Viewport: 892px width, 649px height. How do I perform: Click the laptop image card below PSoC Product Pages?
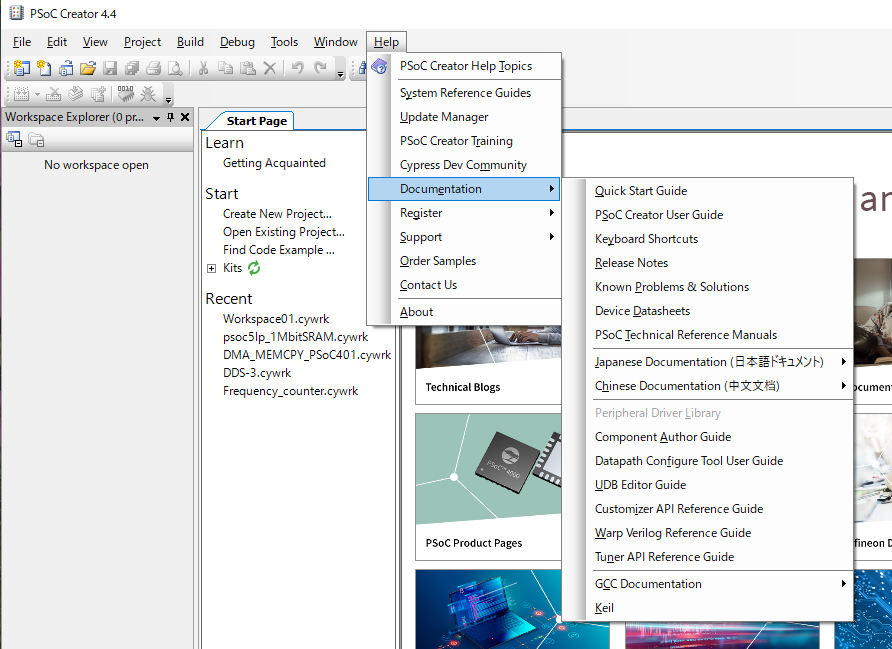coord(512,609)
